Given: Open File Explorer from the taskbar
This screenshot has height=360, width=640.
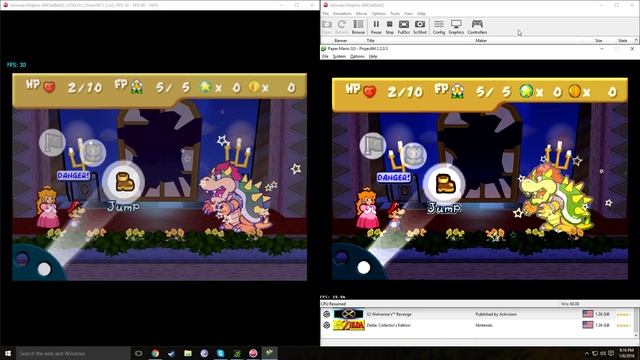Looking at the screenshot, I should tap(188, 353).
